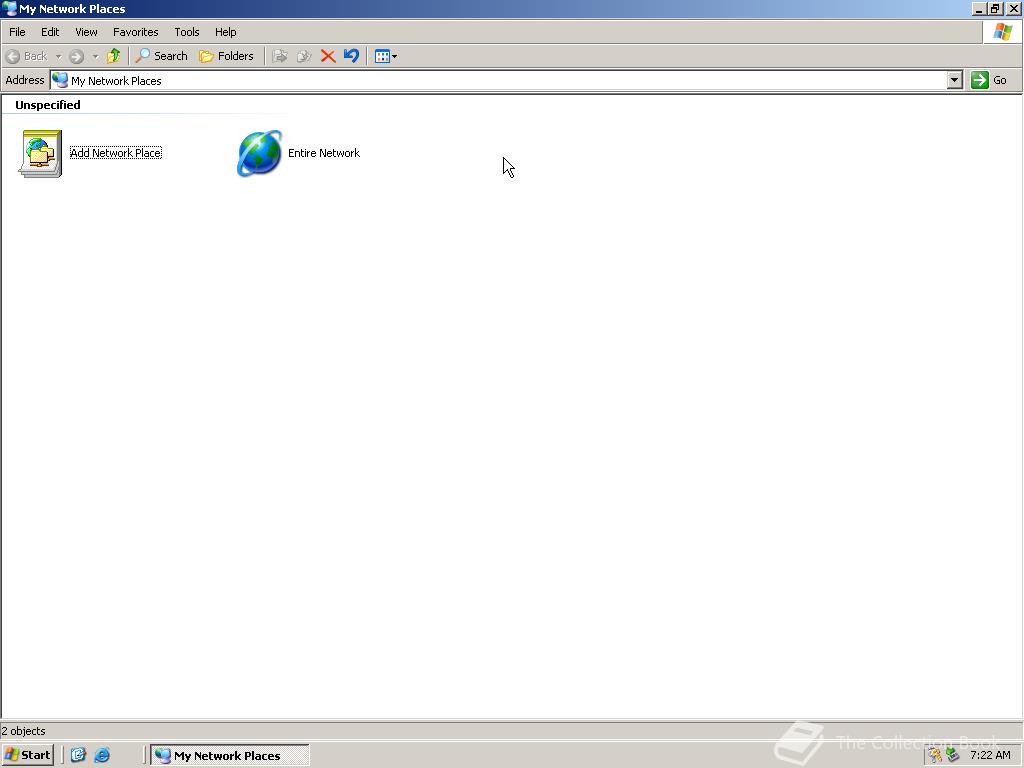This screenshot has height=768, width=1024.
Task: Expand the address bar dropdown arrow
Action: coord(955,80)
